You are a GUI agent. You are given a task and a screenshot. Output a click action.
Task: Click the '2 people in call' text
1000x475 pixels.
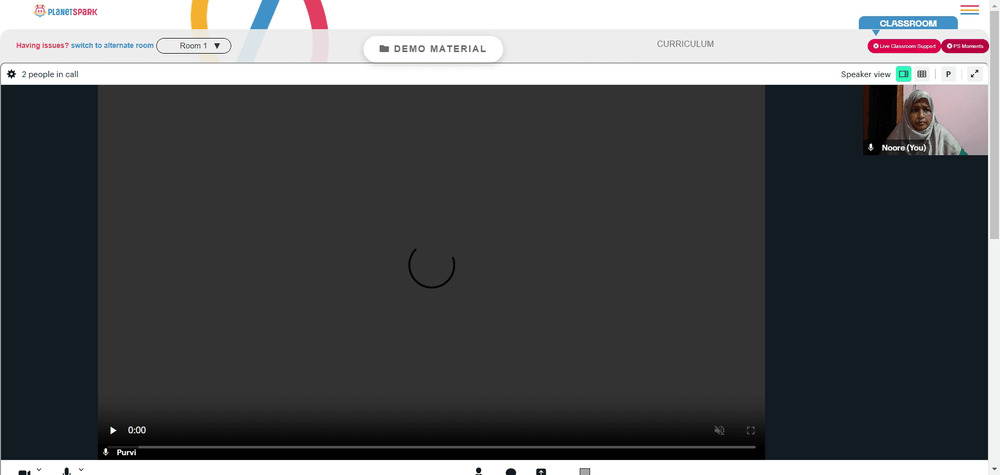[50, 74]
